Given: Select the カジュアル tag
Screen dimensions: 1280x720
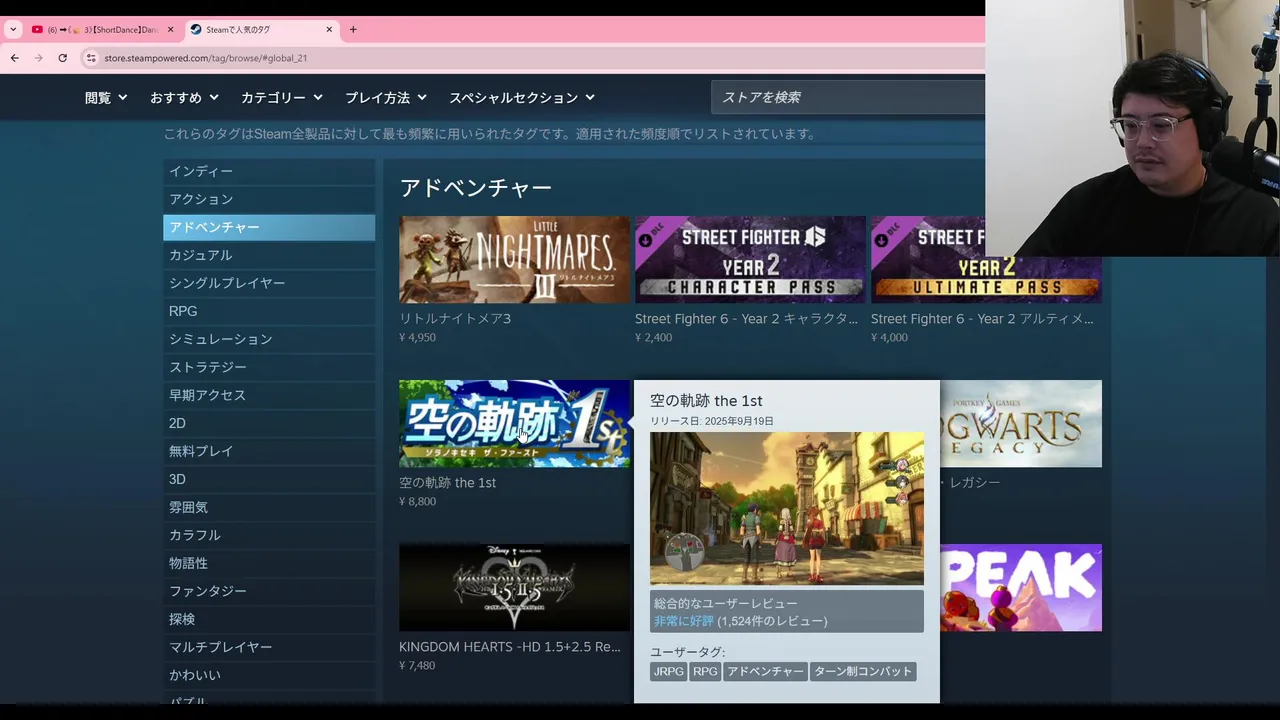Looking at the screenshot, I should [269, 255].
